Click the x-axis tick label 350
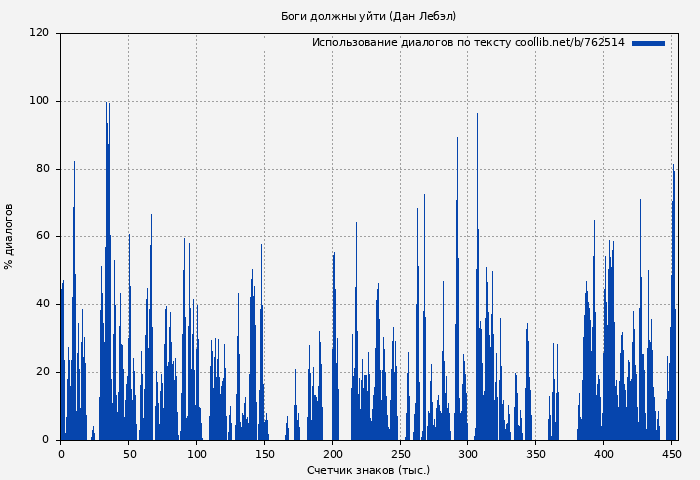Screen dimensions: 700x480 536,454
